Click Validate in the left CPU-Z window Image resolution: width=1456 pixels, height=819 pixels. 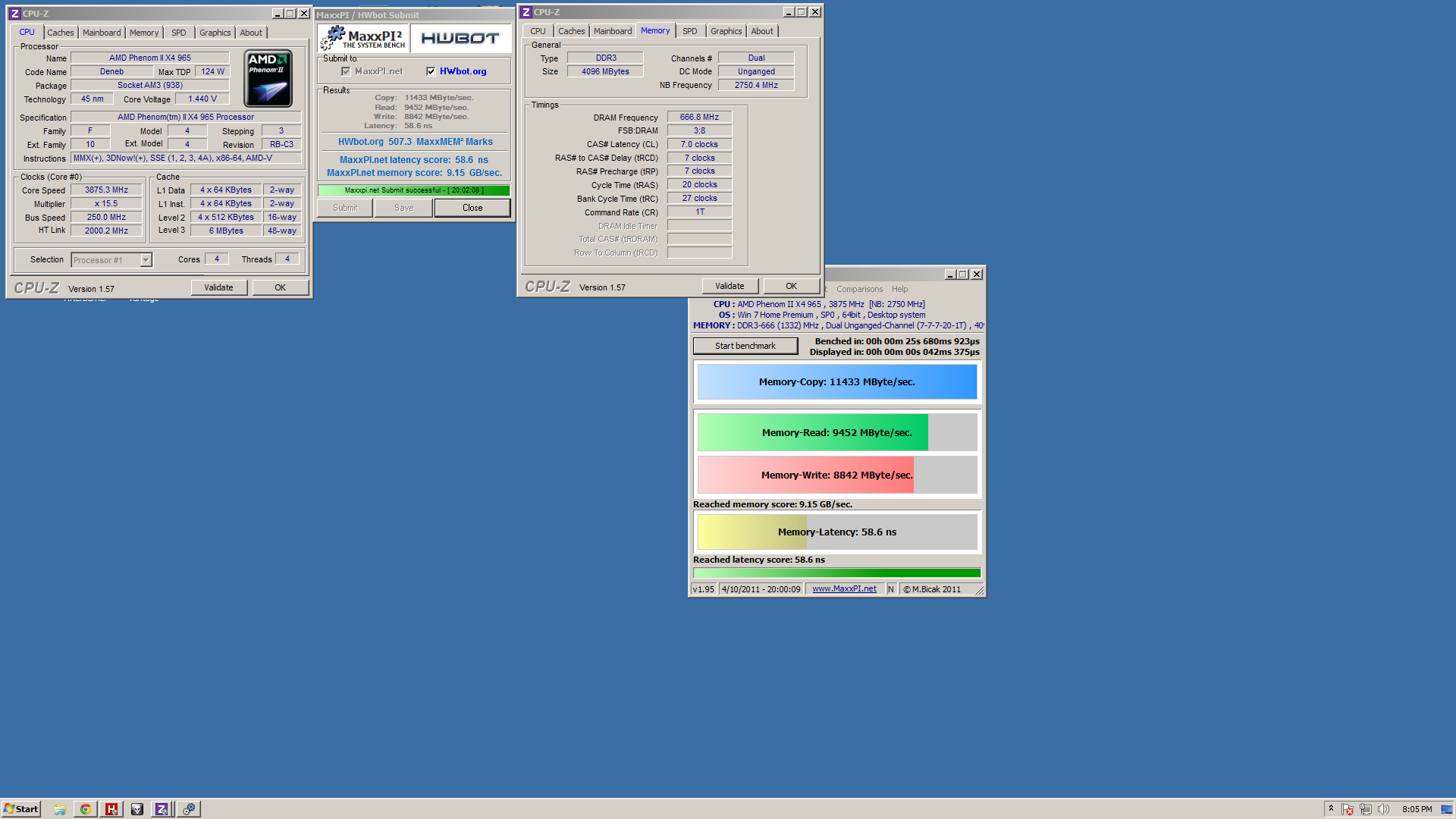[218, 287]
